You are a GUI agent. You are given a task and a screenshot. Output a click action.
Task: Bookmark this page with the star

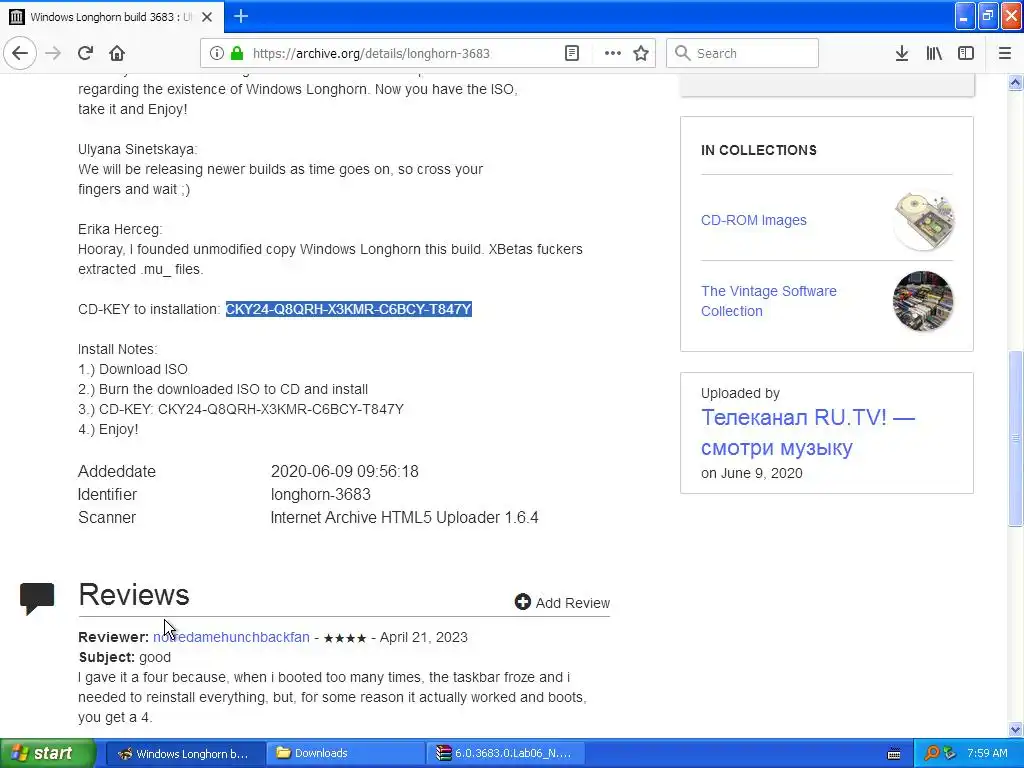641,53
